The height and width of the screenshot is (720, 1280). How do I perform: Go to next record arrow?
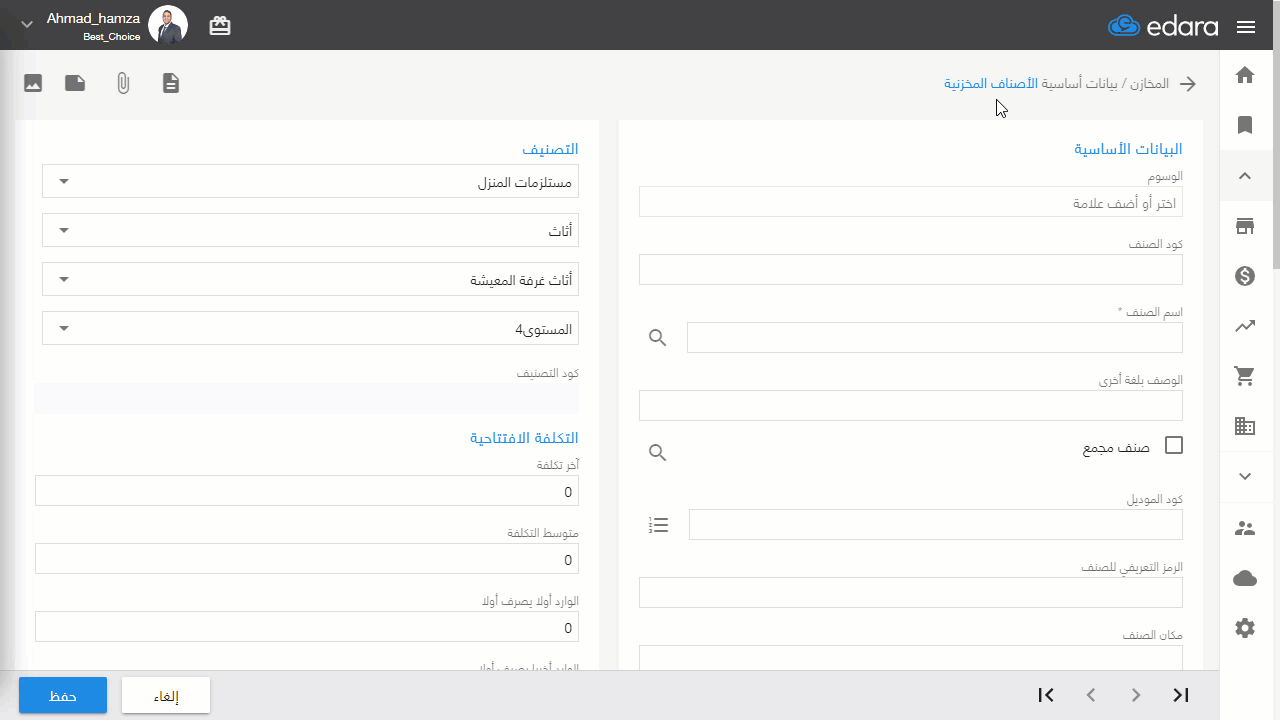click(x=1135, y=695)
